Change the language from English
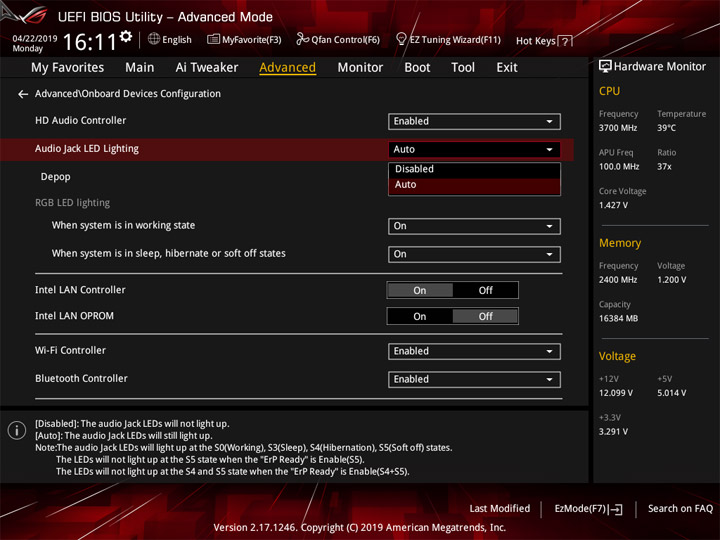720x540 pixels. pyautogui.click(x=170, y=39)
